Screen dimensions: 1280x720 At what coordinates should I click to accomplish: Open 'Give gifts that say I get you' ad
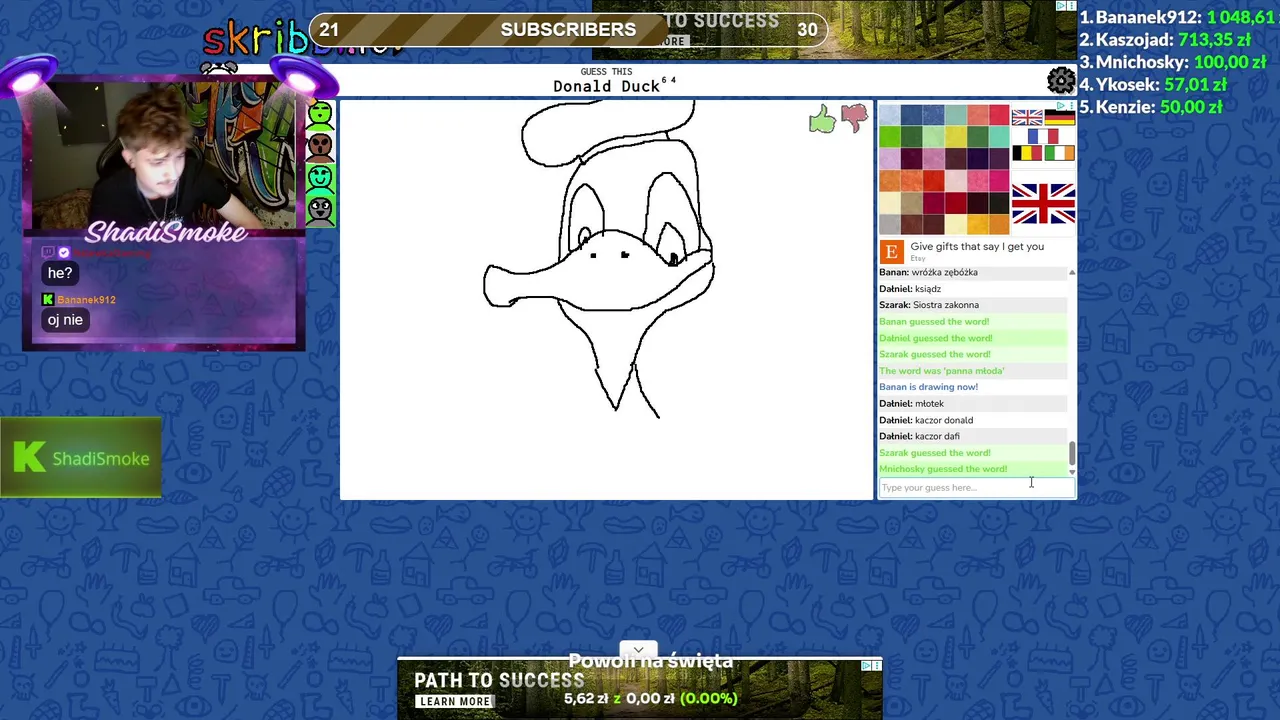coord(976,246)
